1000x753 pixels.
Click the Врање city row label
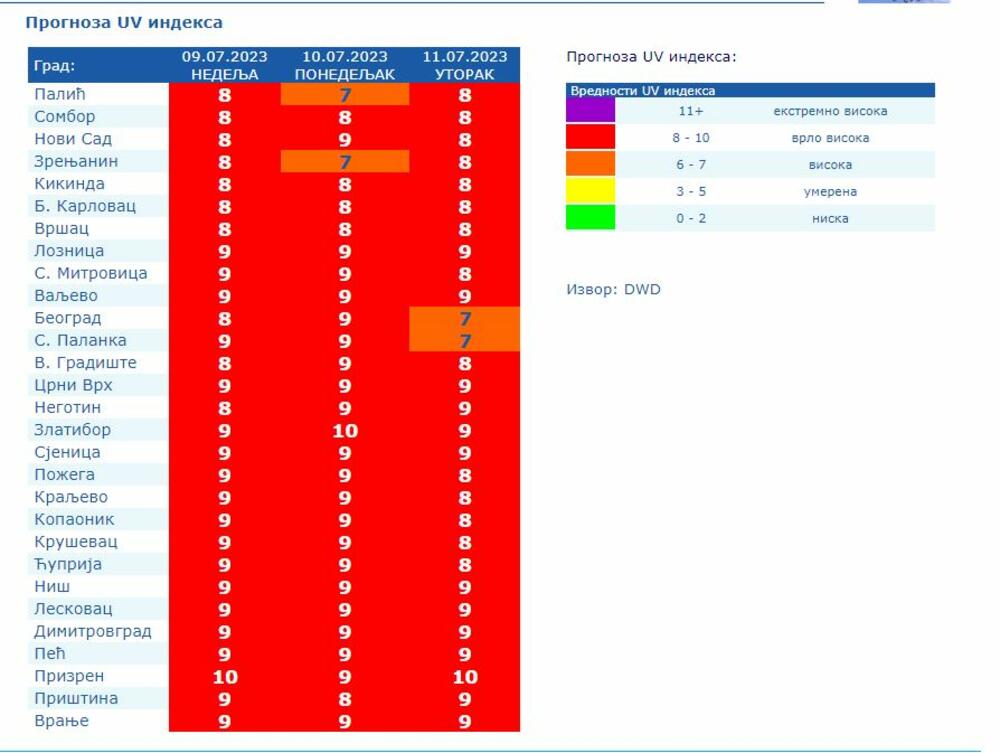coord(62,721)
